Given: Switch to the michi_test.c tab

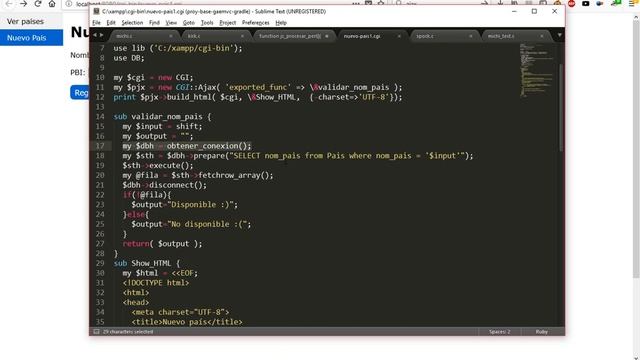Looking at the screenshot, I should (515, 36).
